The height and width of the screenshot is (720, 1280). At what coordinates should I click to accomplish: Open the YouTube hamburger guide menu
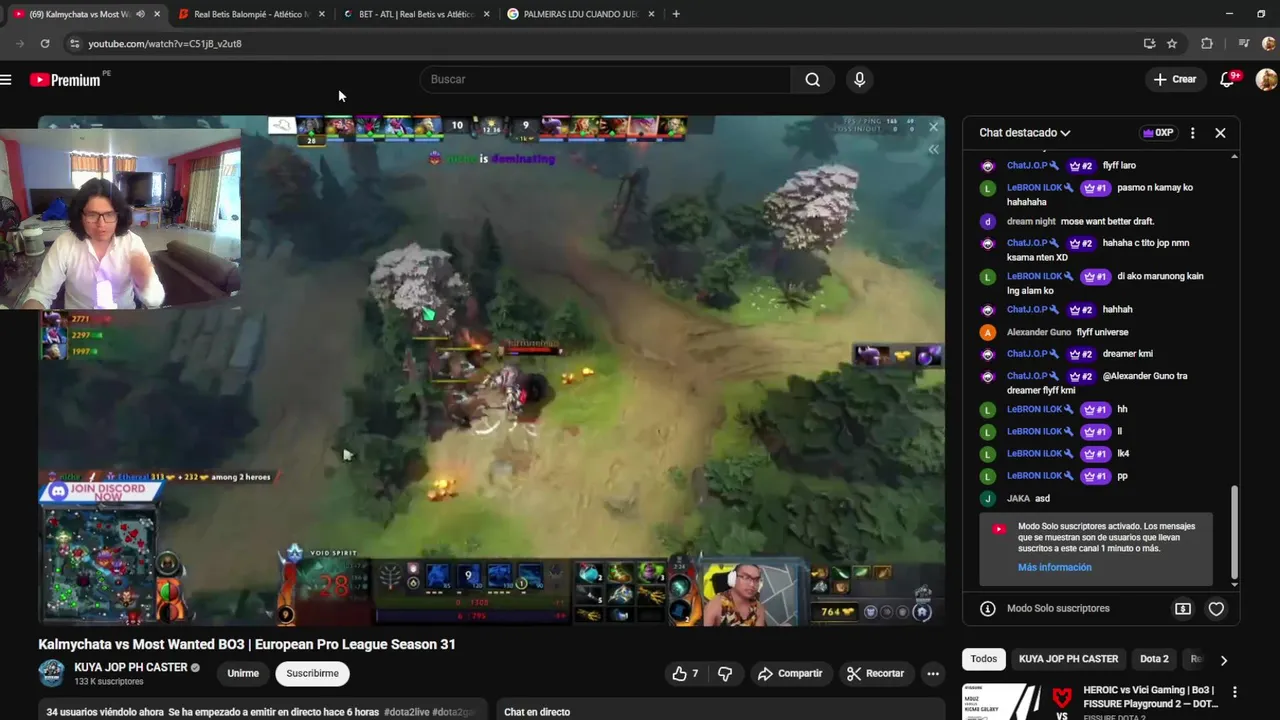(x=6, y=80)
